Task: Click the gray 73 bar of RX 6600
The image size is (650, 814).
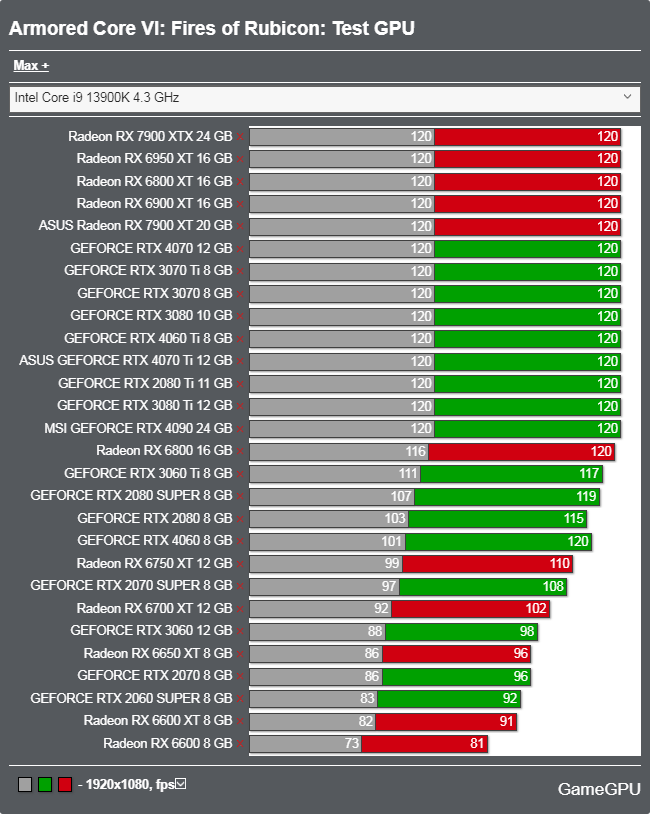Action: (x=306, y=744)
